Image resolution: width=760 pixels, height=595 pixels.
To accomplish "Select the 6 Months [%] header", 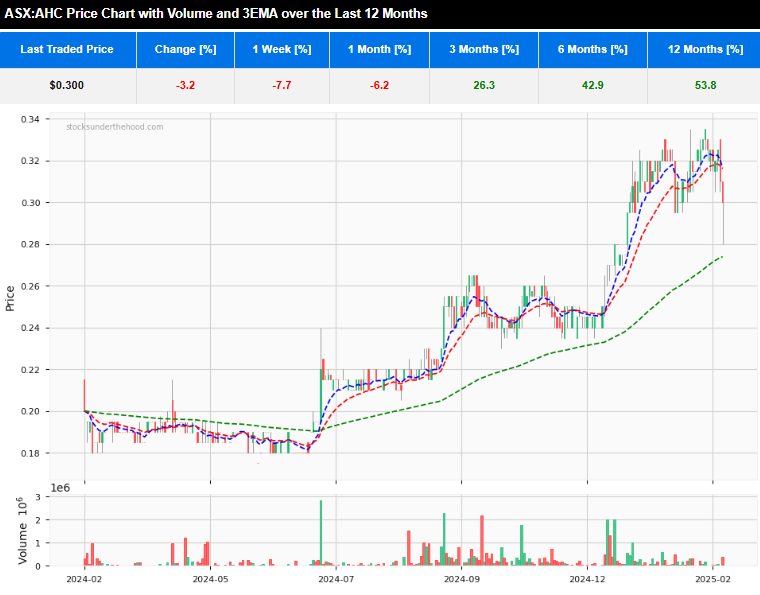I will click(x=592, y=49).
